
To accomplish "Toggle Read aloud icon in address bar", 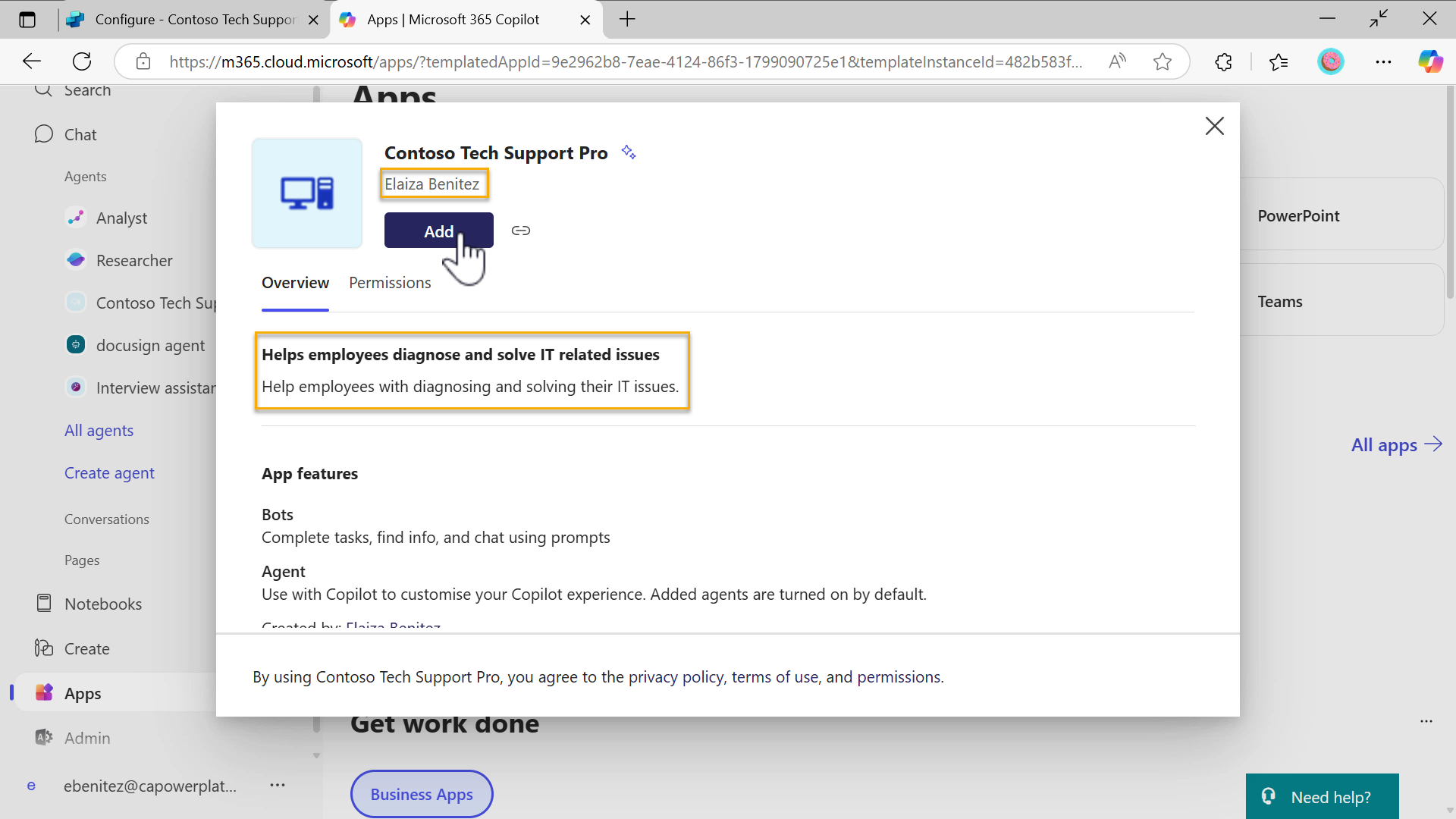I will (1118, 61).
